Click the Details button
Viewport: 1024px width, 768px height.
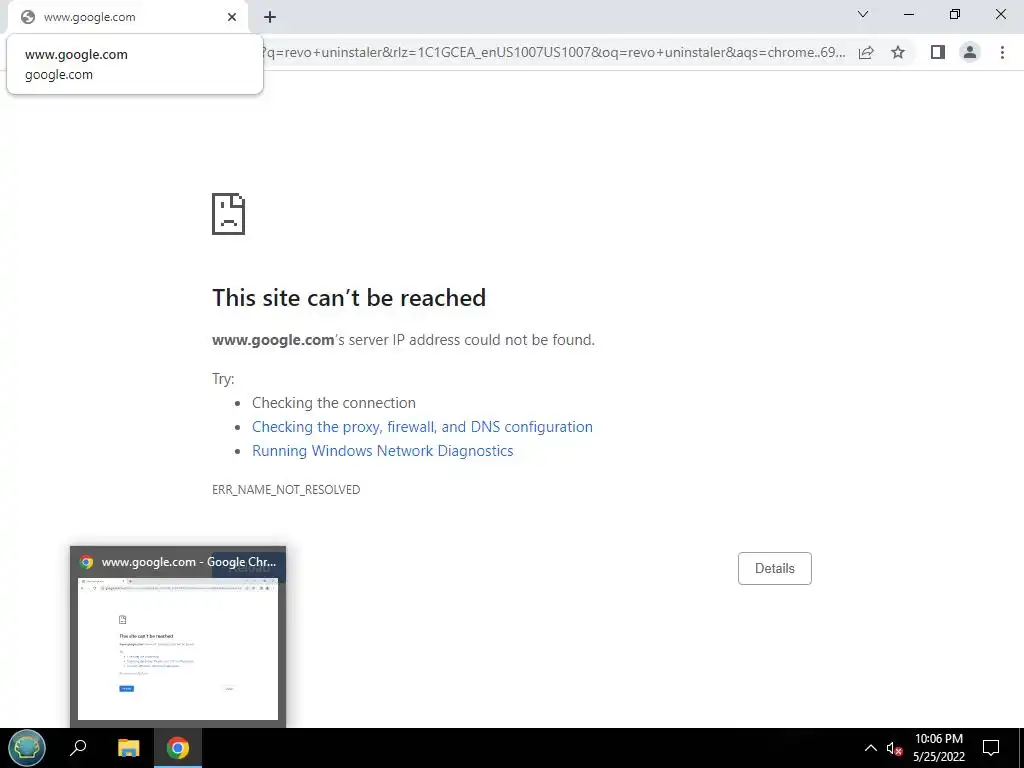pyautogui.click(x=775, y=568)
